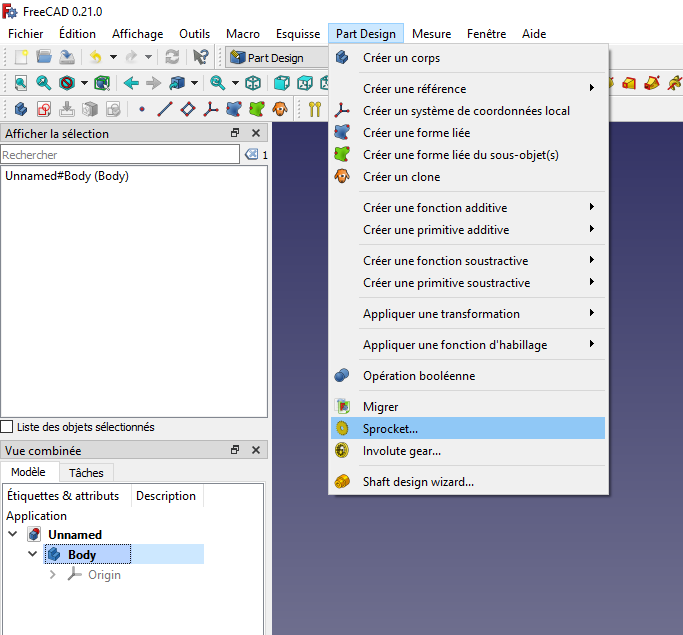Switch to isometric view icon
683x635 pixels.
pos(253,83)
